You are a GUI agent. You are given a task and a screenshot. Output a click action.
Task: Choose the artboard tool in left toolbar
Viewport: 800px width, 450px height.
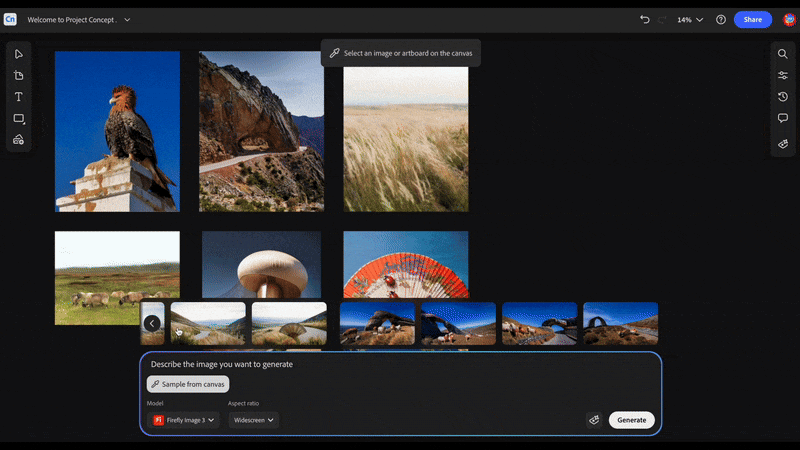(18, 76)
